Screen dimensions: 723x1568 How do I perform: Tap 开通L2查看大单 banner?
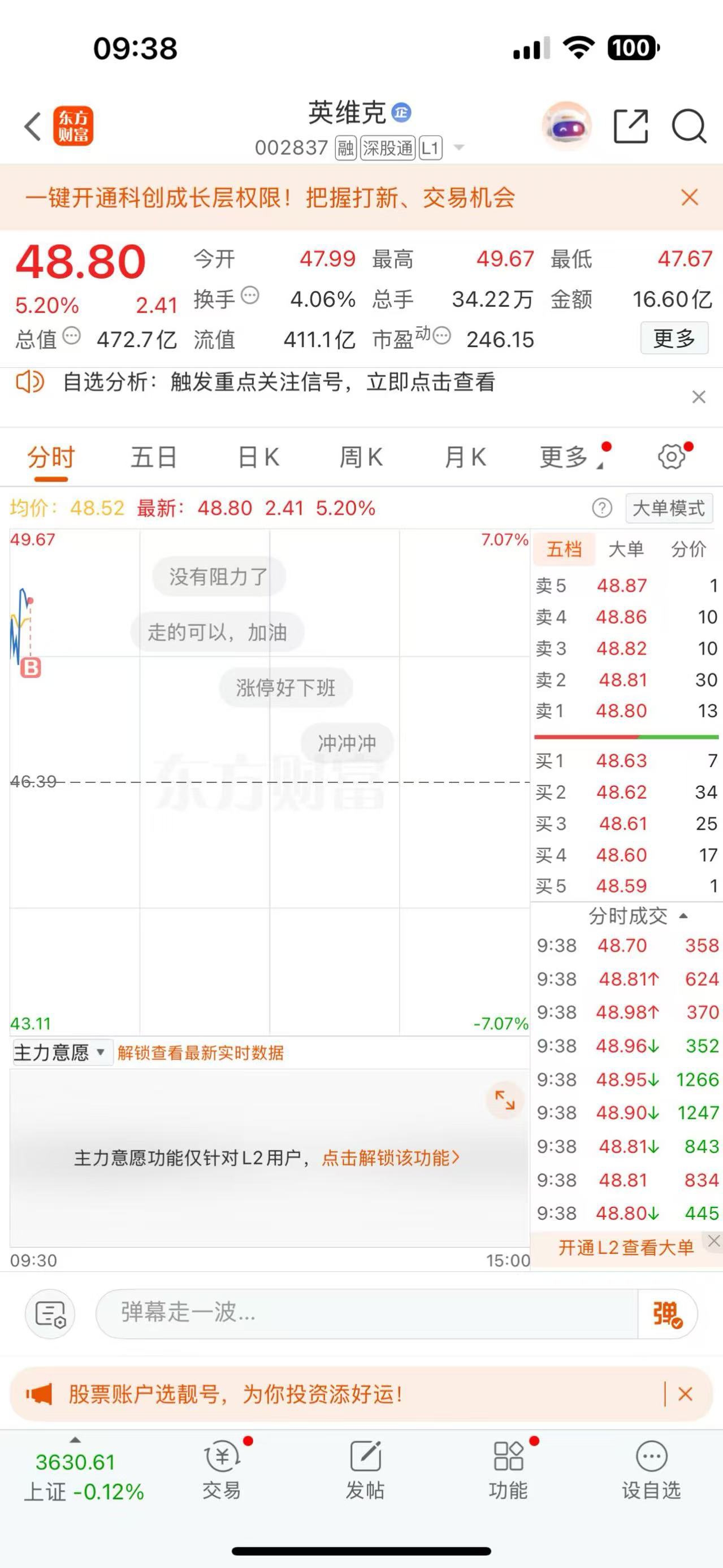(x=626, y=1248)
